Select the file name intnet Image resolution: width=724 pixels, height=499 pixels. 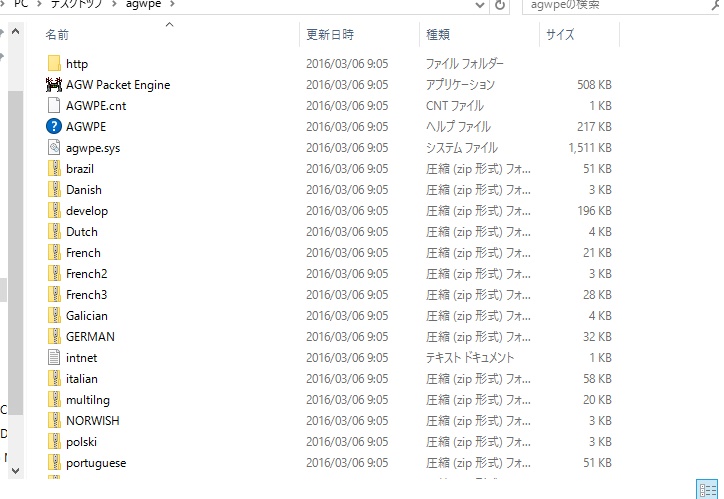[x=81, y=358]
